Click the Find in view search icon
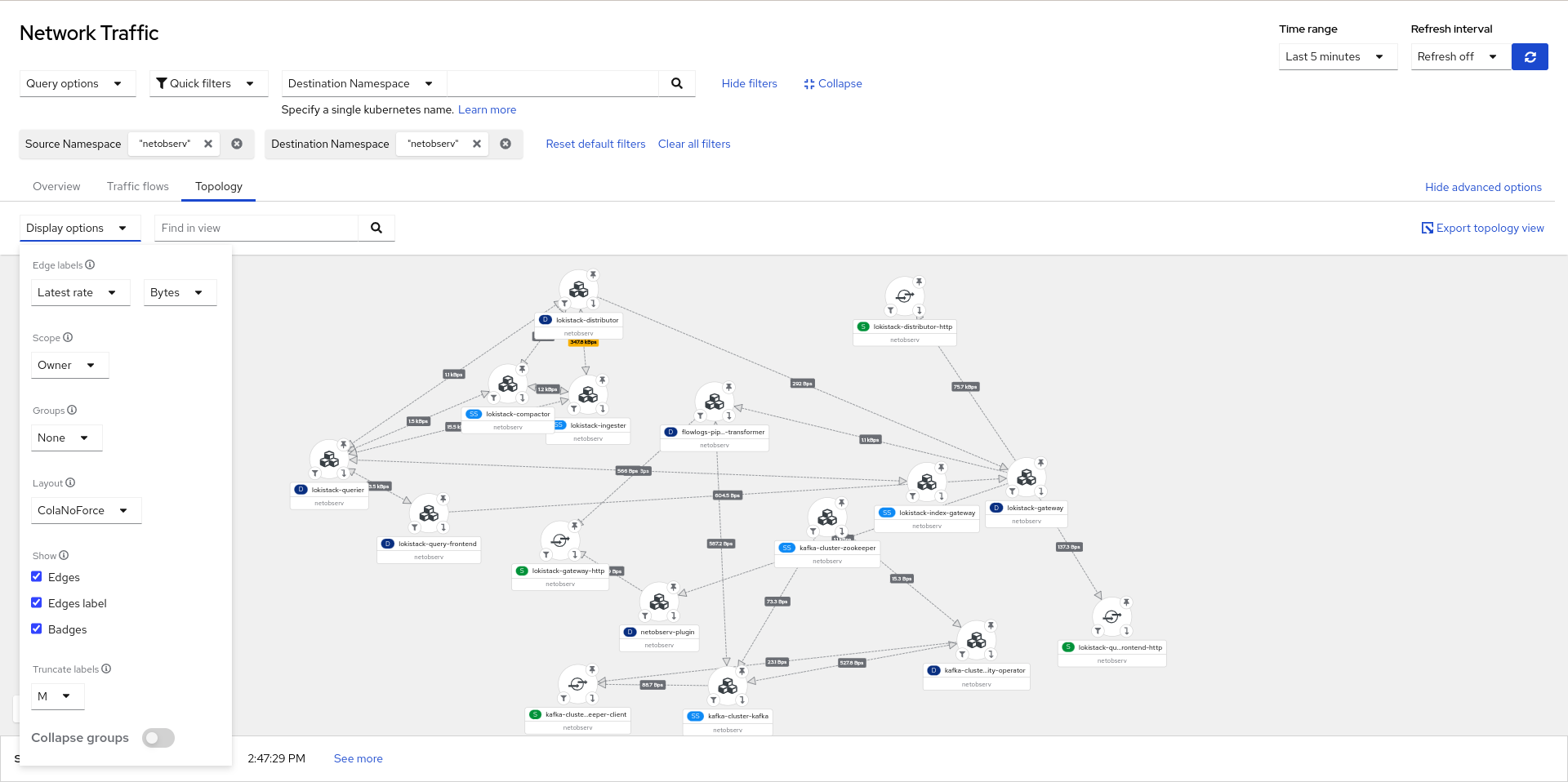The width and height of the screenshot is (1568, 782). [x=376, y=228]
